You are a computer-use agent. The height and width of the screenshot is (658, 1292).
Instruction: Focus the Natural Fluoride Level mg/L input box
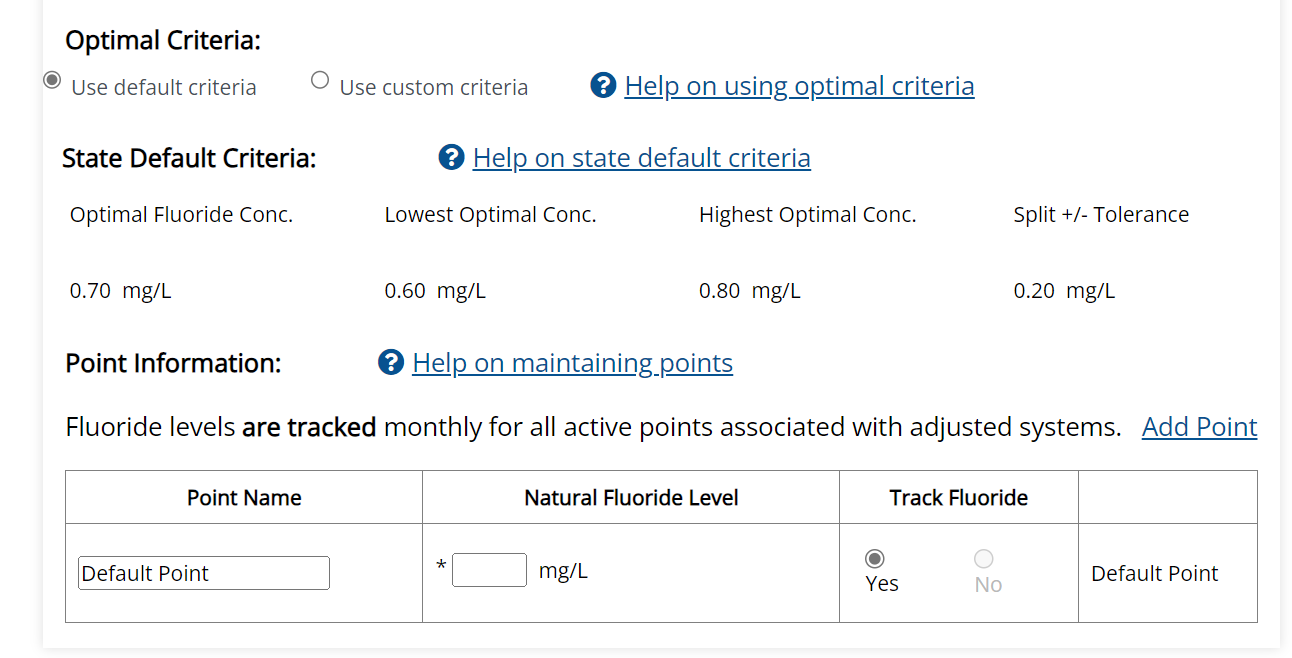489,570
